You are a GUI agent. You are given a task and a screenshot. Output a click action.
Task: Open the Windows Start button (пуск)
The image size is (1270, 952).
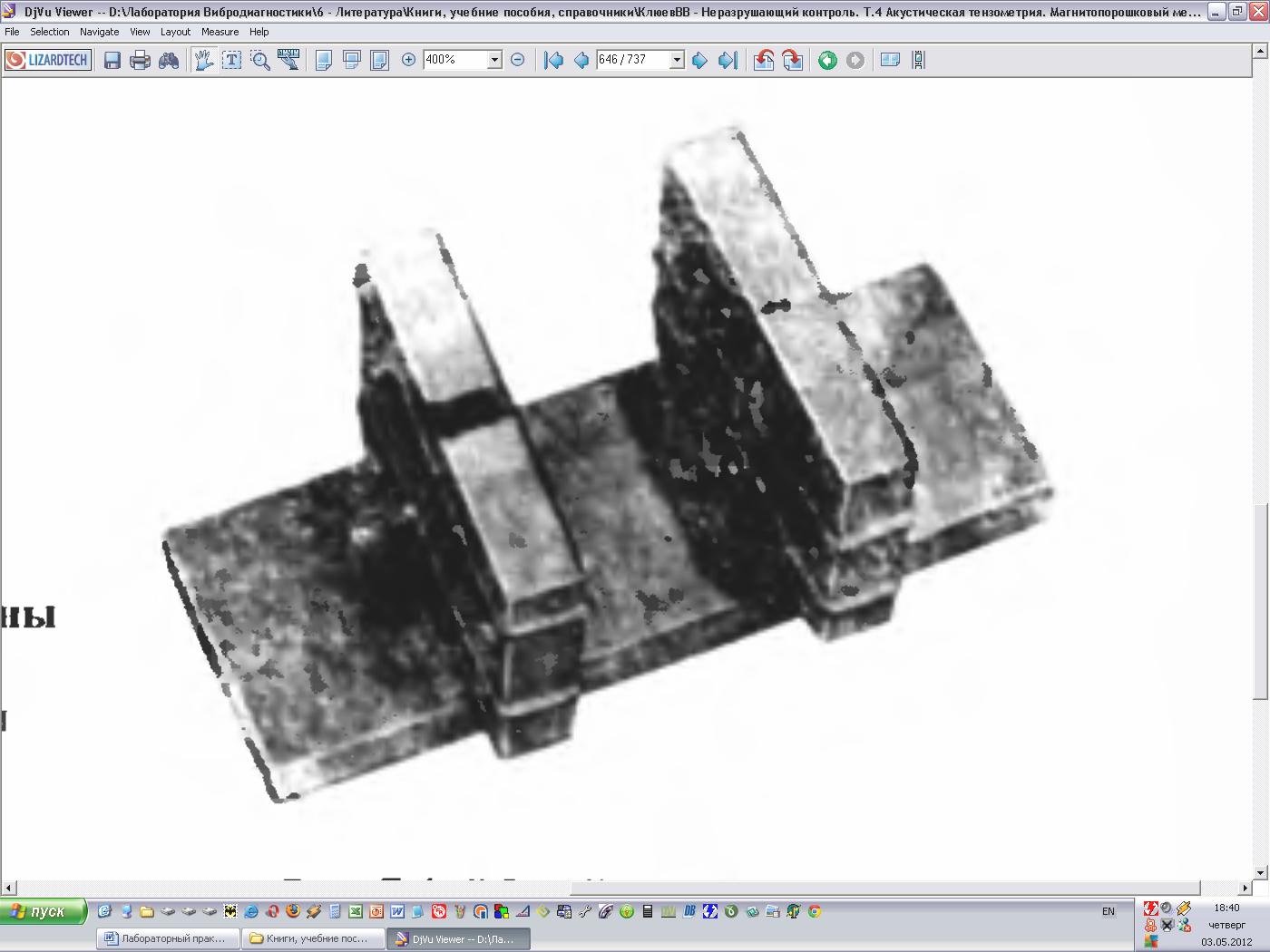tap(44, 911)
